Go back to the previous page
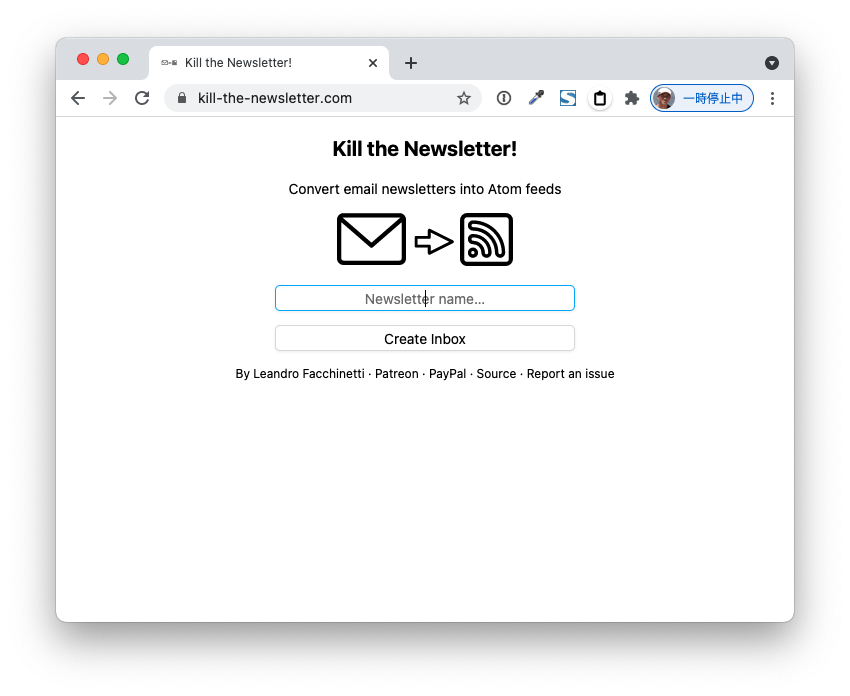The image size is (850, 696). click(x=78, y=98)
